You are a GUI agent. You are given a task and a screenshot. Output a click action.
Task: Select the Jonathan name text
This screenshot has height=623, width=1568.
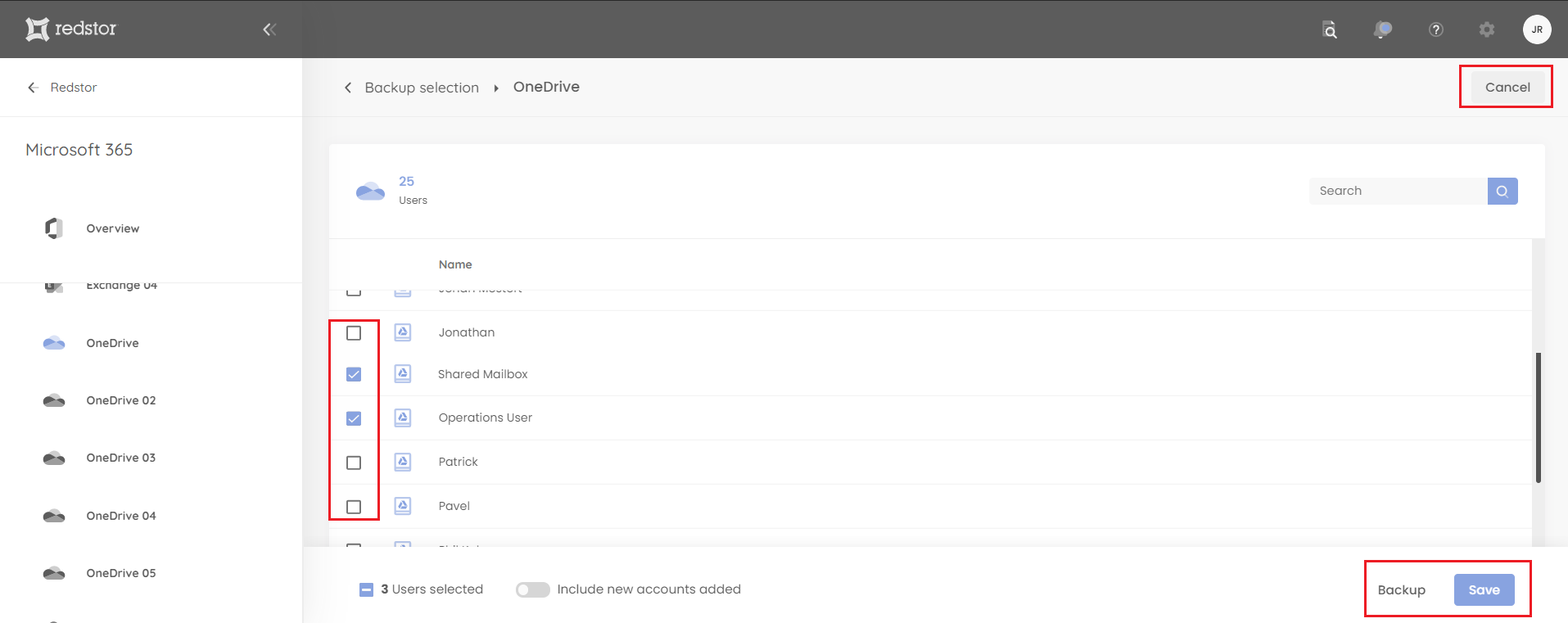click(467, 332)
